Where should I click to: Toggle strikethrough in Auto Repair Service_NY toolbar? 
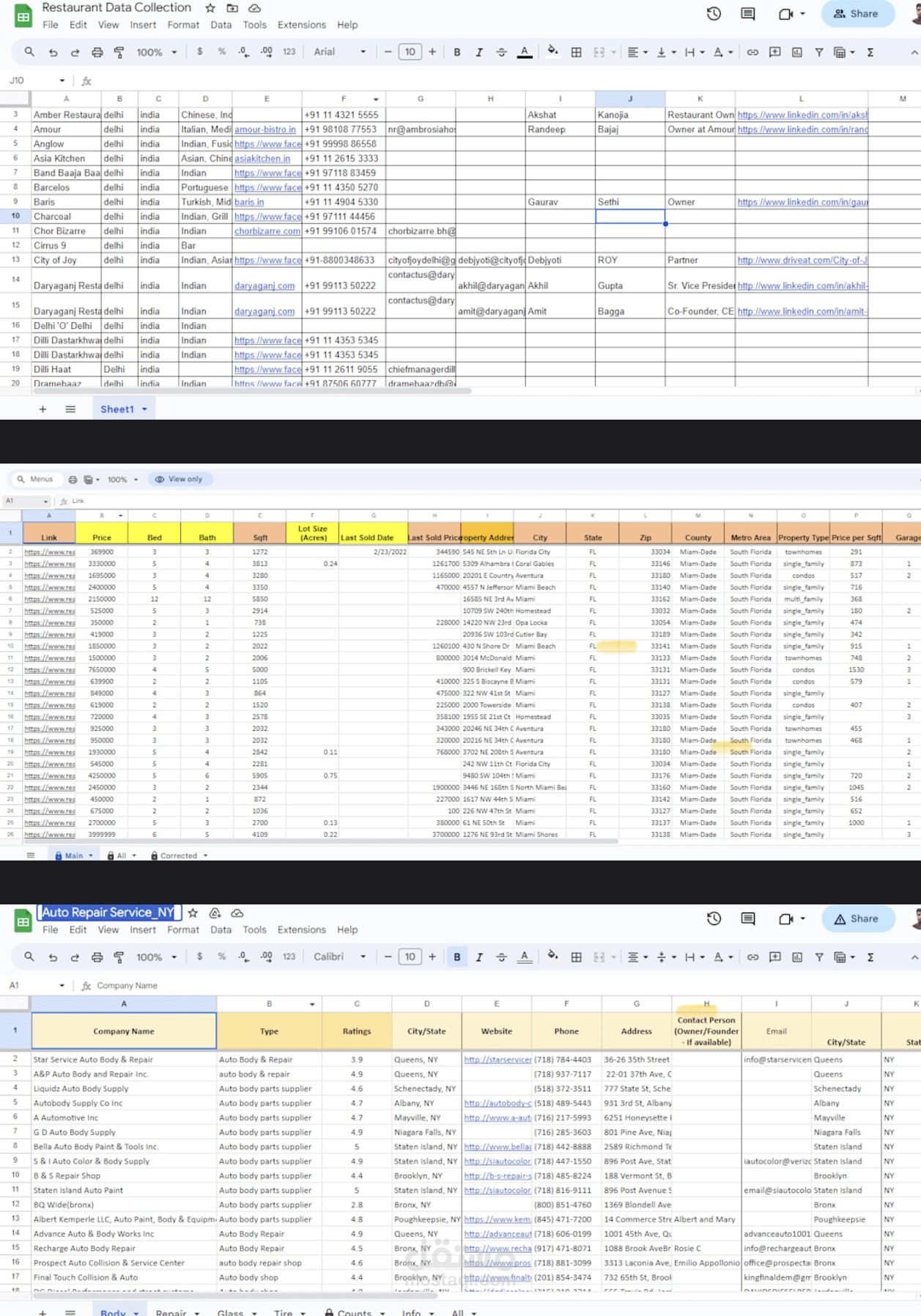point(501,957)
